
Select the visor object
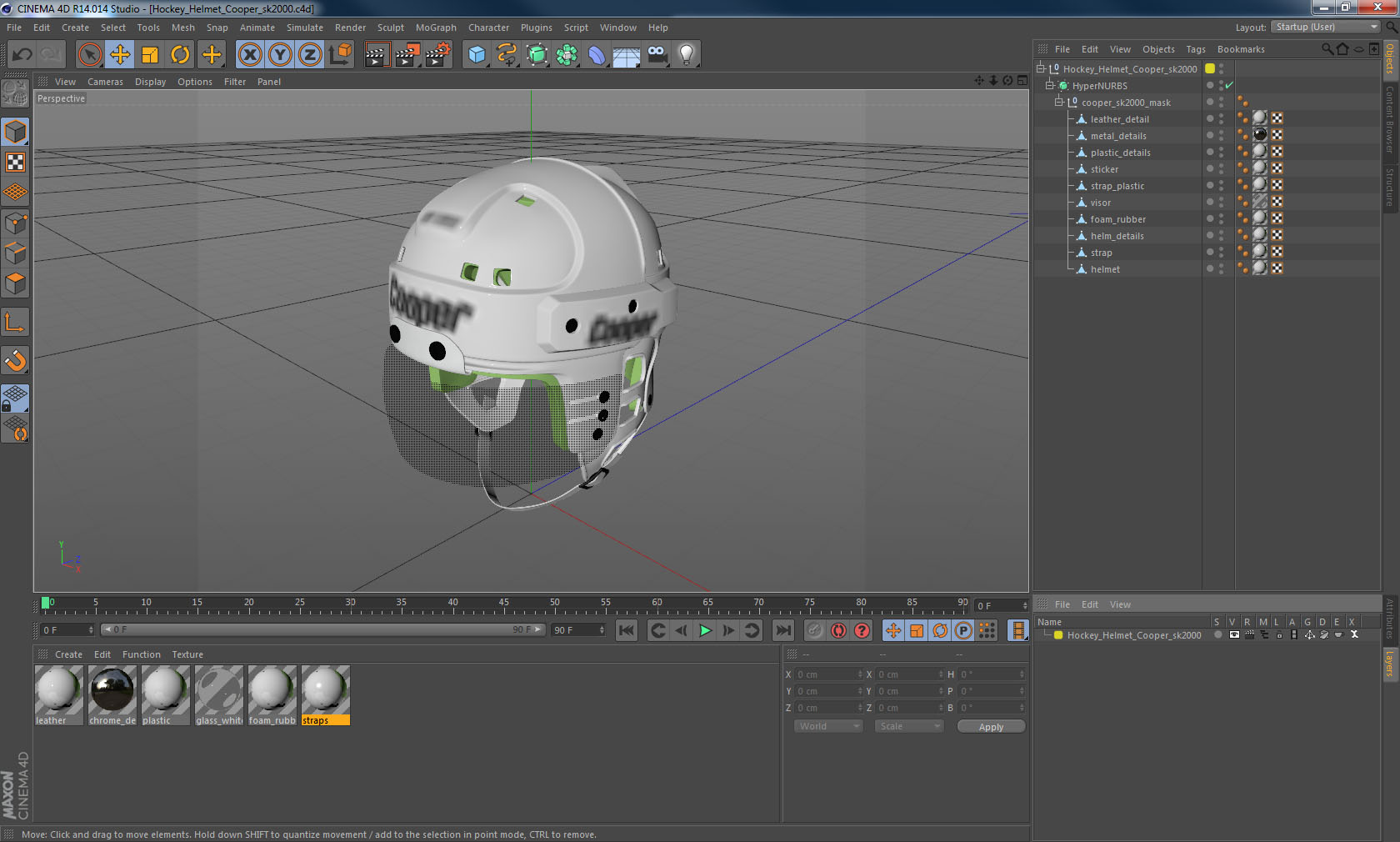tap(1100, 203)
